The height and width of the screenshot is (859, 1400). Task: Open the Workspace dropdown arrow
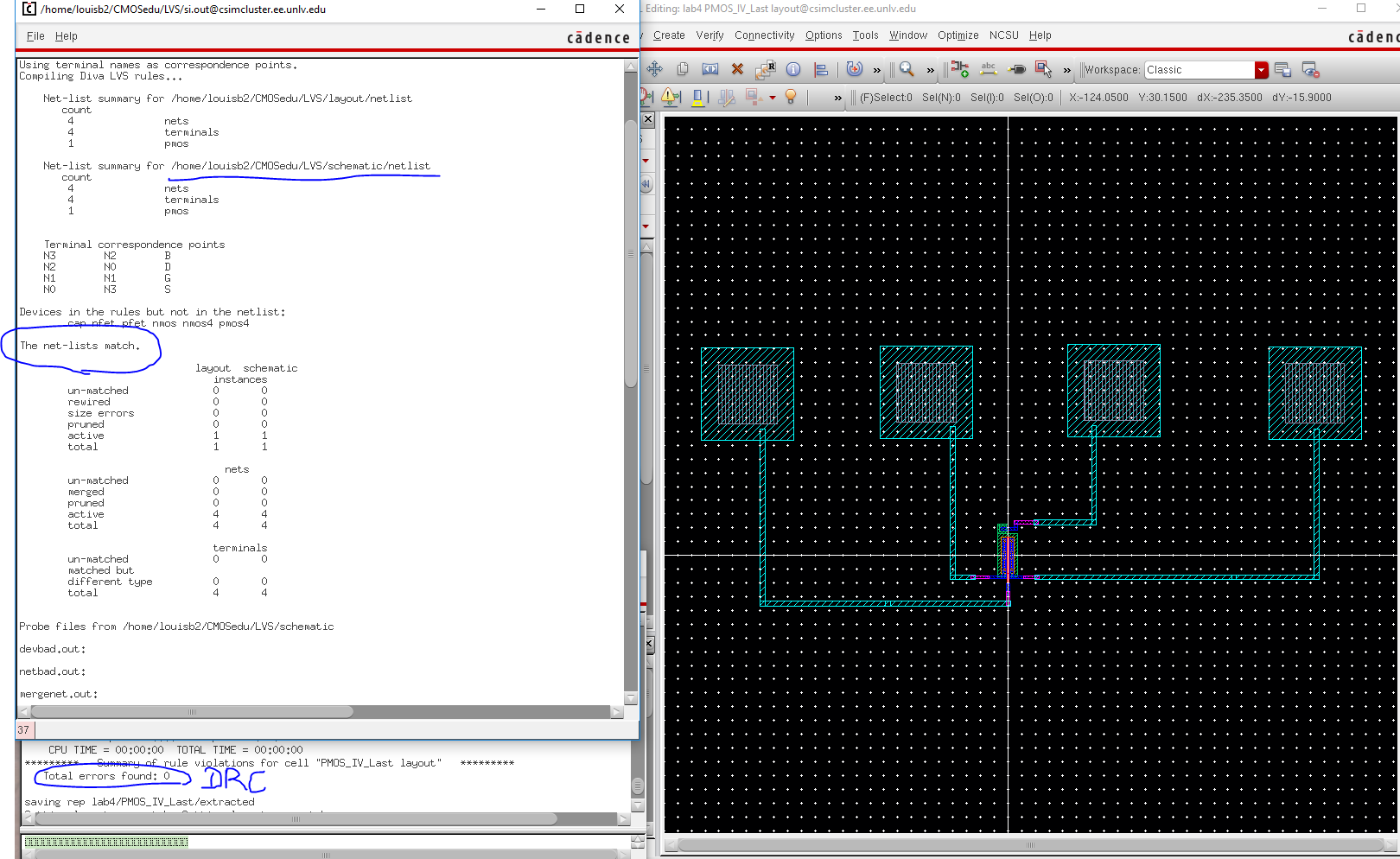[1261, 70]
